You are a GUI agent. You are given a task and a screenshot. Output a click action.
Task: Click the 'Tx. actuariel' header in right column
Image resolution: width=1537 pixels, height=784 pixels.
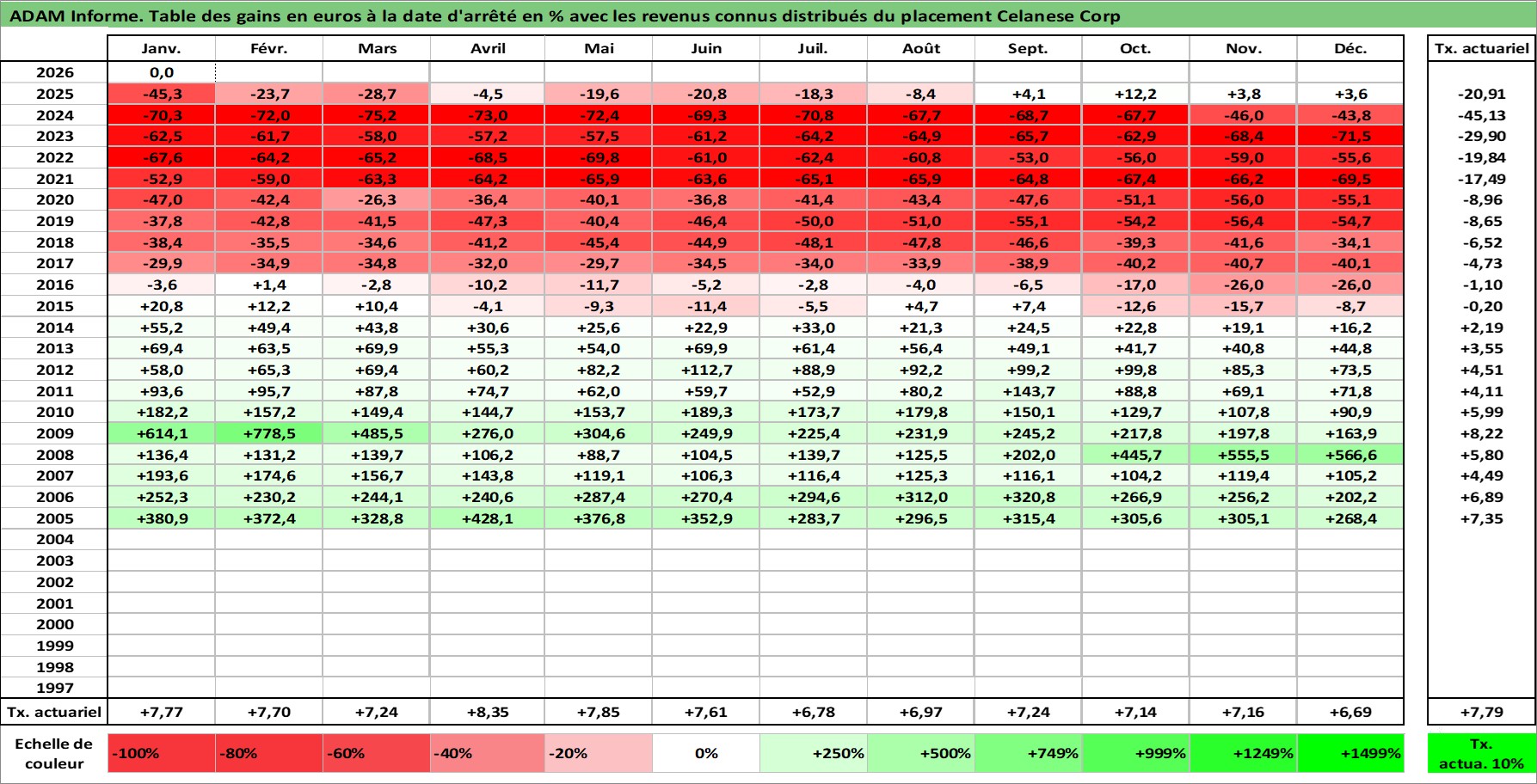[1481, 49]
